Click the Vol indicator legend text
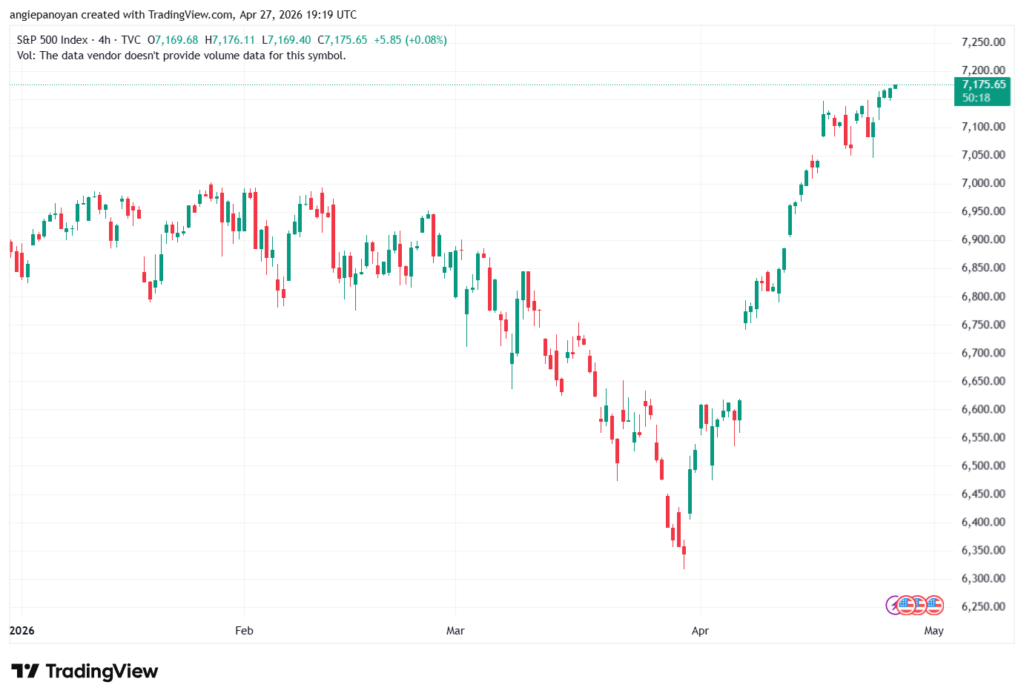The width and height of the screenshot is (1024, 699). coord(181,56)
